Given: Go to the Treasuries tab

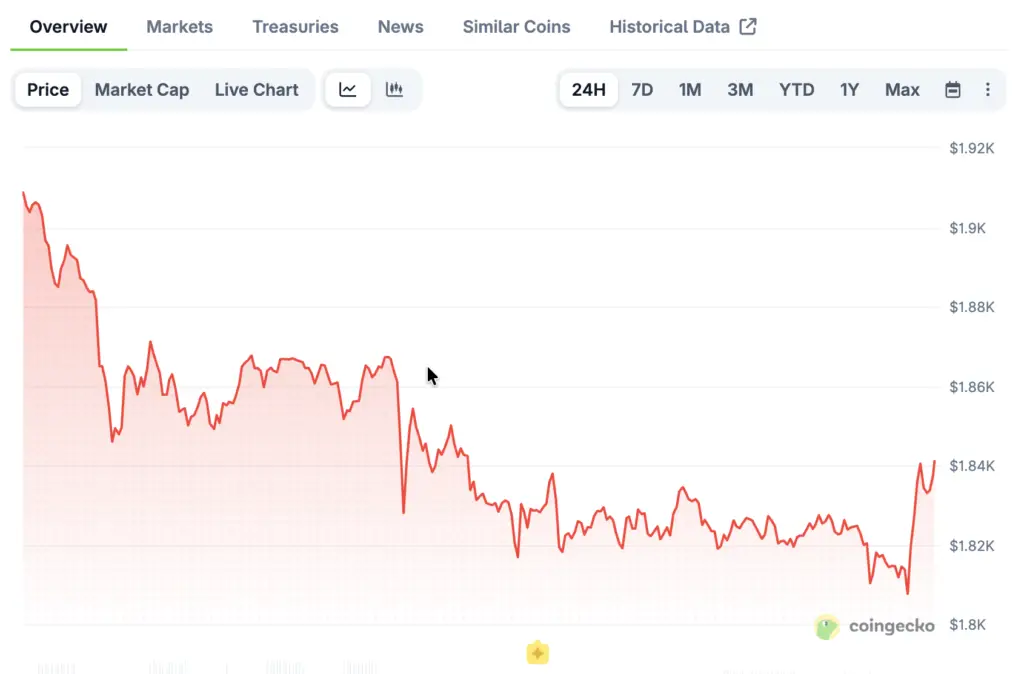Looking at the screenshot, I should (x=295, y=27).
